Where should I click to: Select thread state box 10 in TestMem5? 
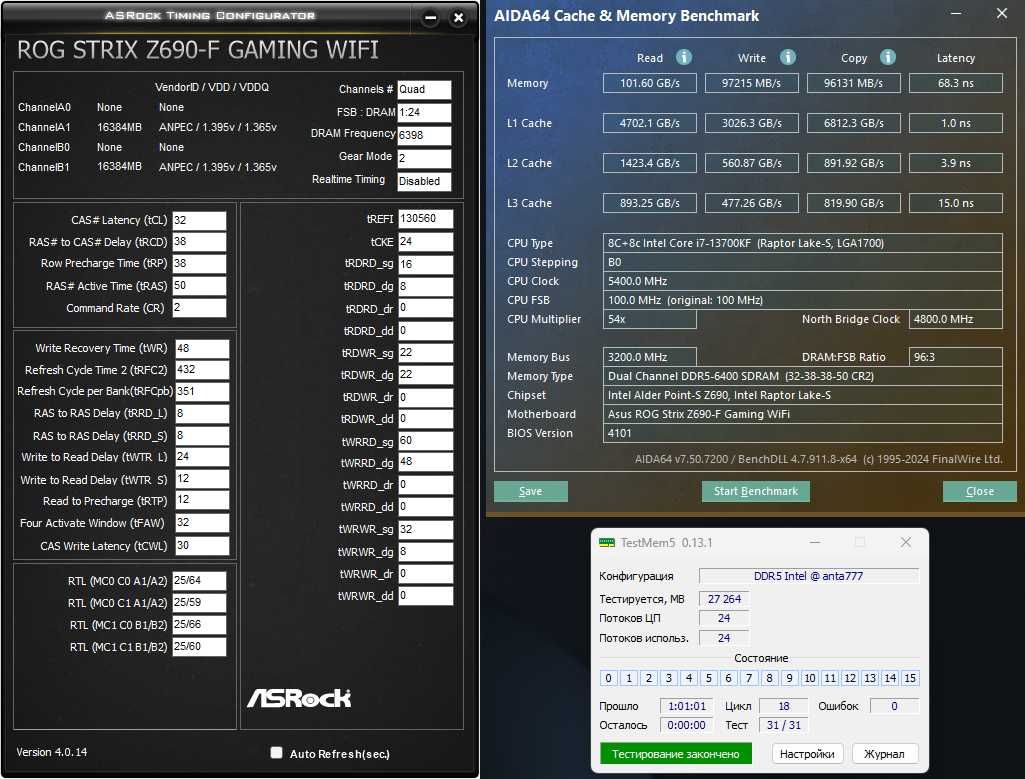pos(810,678)
